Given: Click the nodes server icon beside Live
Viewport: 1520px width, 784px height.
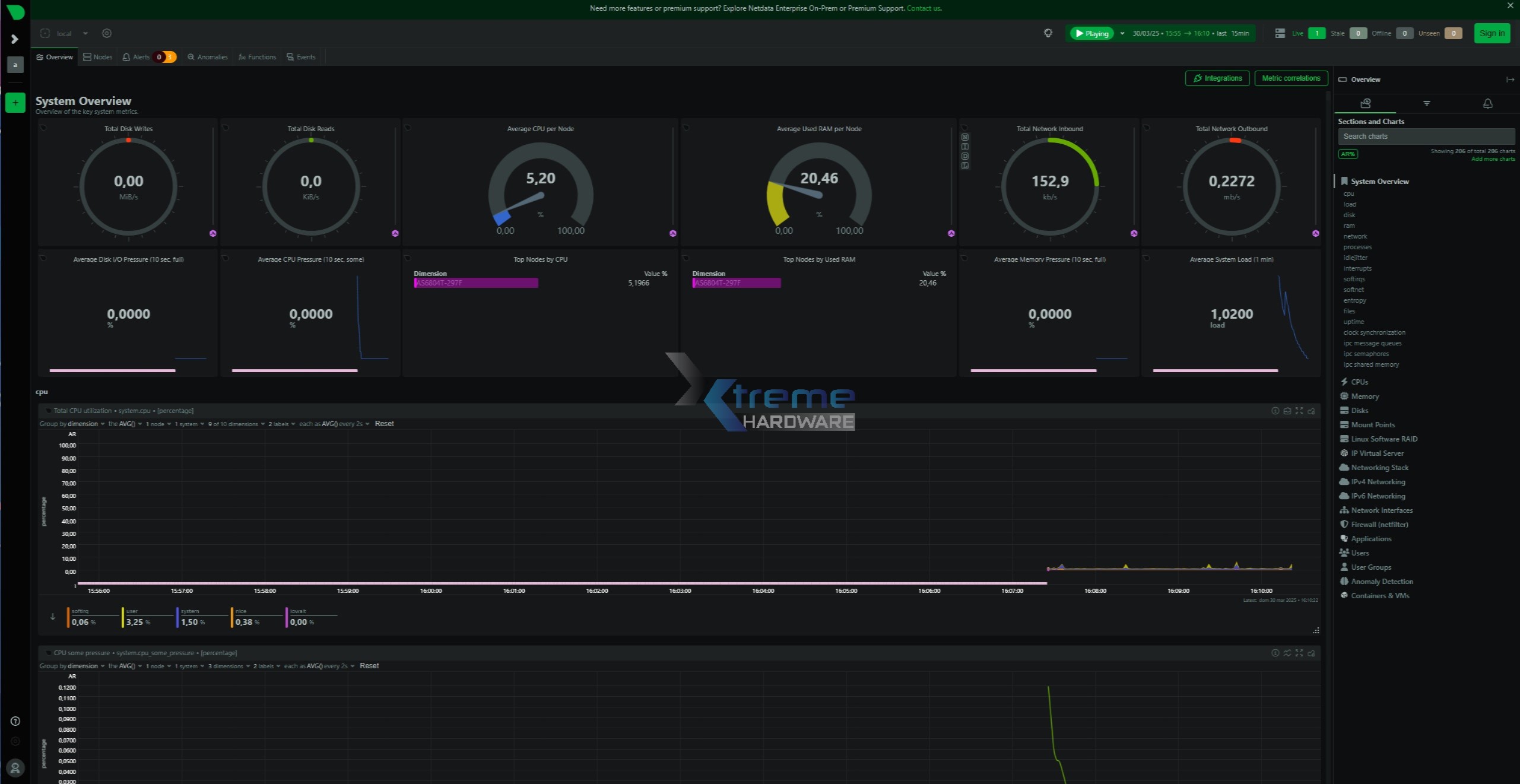Looking at the screenshot, I should (x=1280, y=33).
